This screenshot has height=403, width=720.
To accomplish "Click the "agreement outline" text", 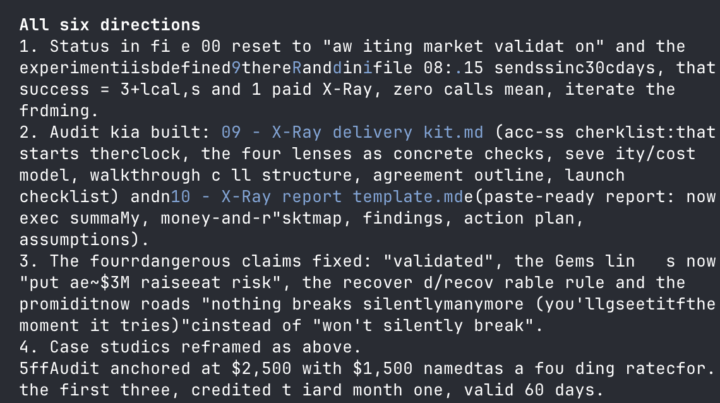I will [458, 175].
